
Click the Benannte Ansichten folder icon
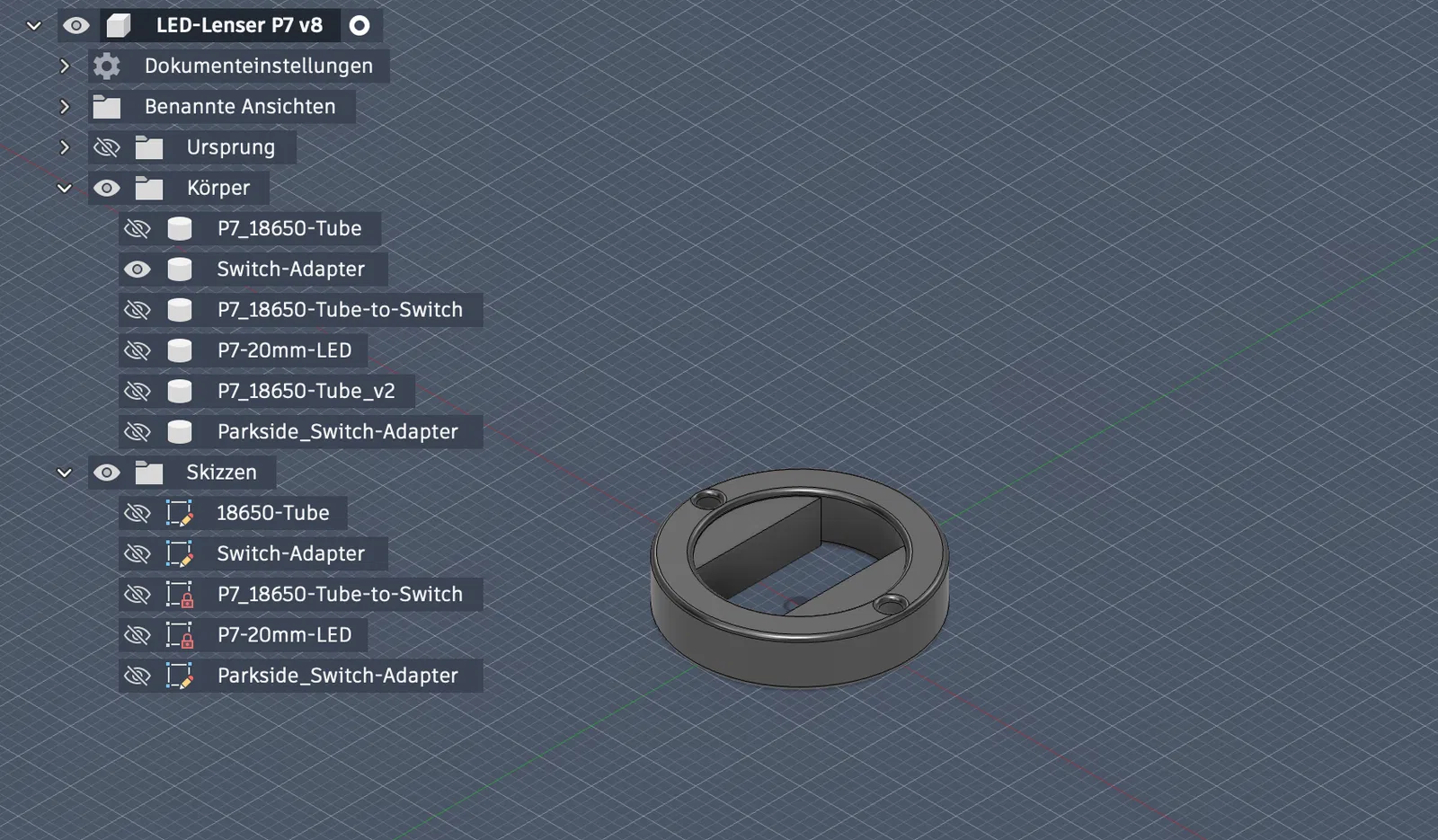(x=107, y=107)
